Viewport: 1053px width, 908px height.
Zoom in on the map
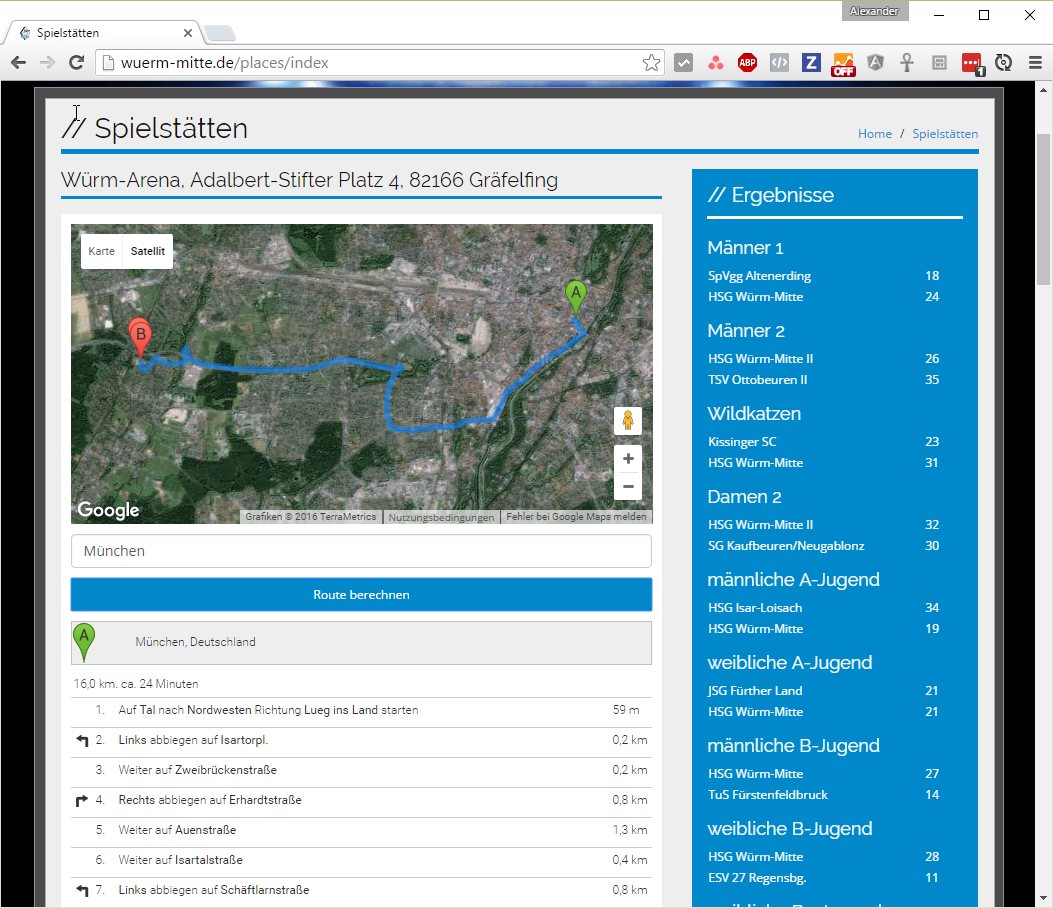tap(628, 459)
